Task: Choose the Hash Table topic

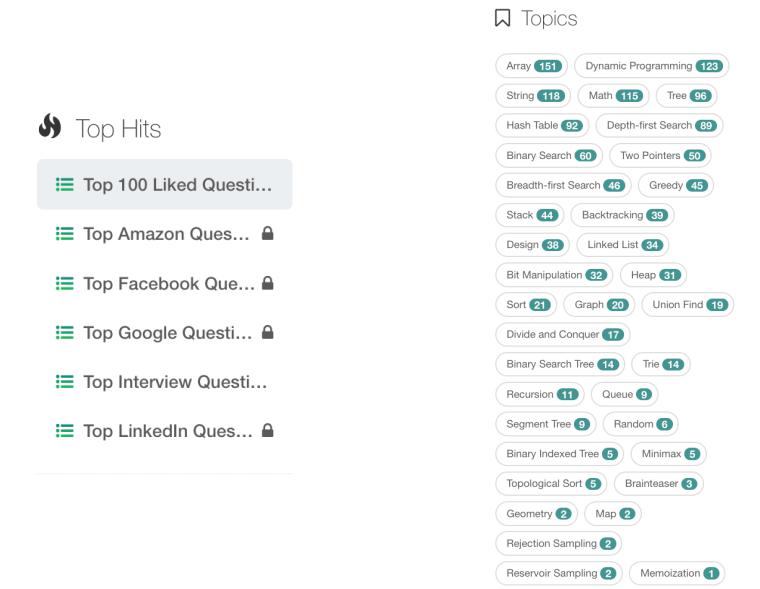Action: coord(542,126)
